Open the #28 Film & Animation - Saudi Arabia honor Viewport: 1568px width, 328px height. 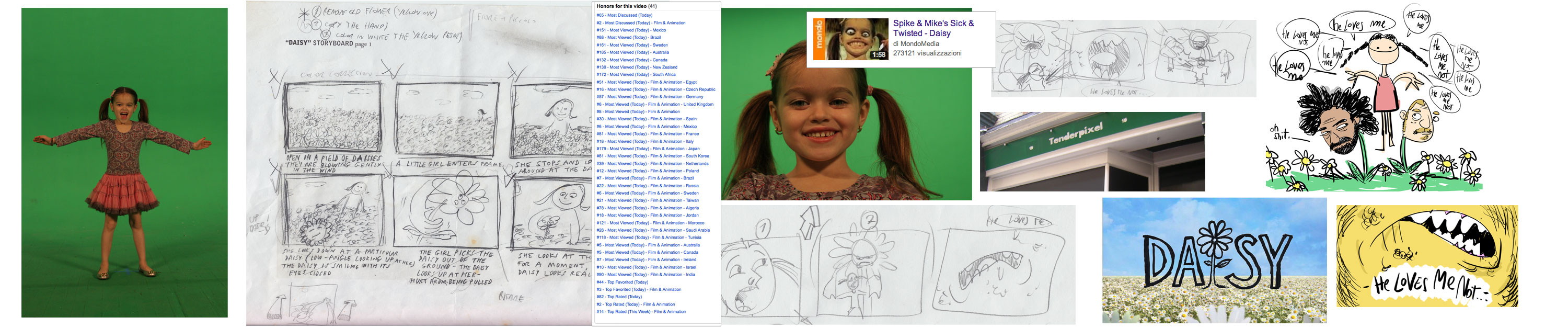pos(653,230)
